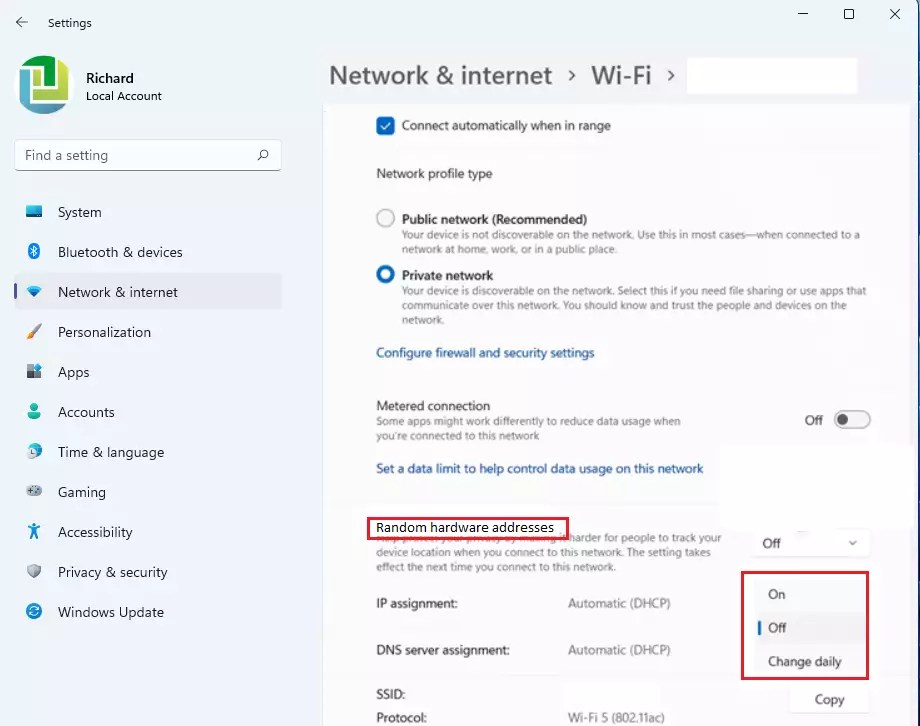
Task: Open the Accounts settings
Action: tap(88, 412)
